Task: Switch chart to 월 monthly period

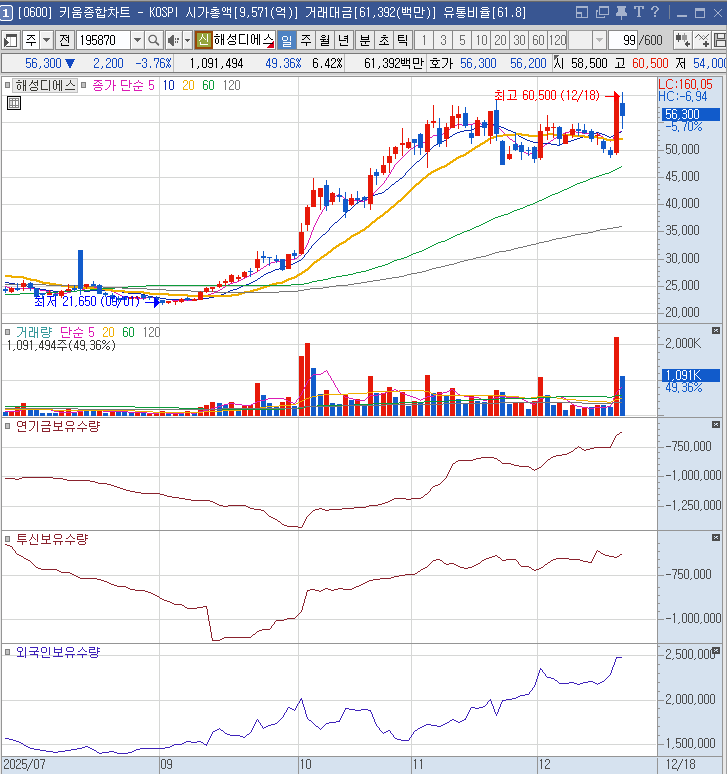Action: pyautogui.click(x=325, y=40)
